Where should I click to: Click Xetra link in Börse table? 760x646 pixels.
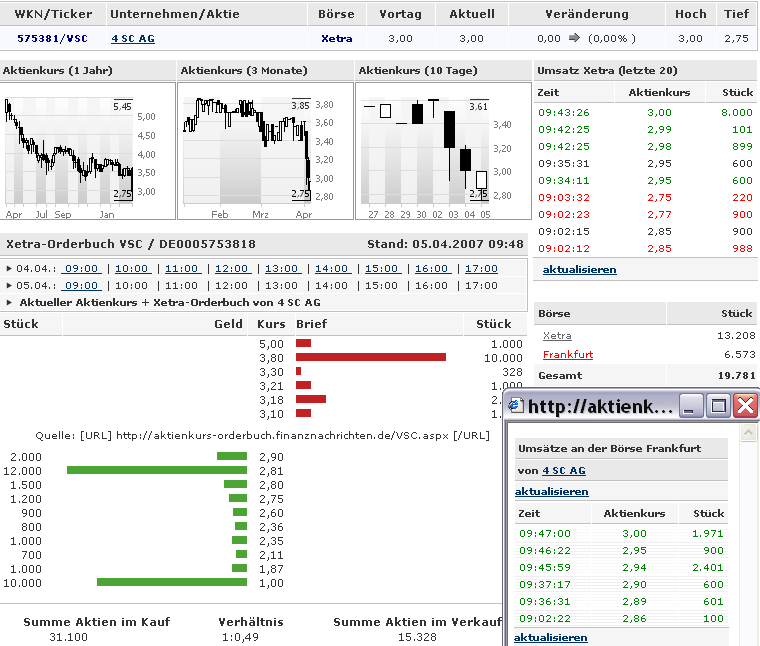click(x=557, y=335)
